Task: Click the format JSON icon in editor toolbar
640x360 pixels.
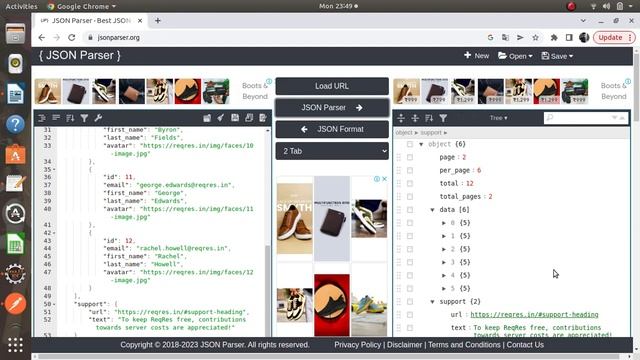Action: click(x=42, y=118)
